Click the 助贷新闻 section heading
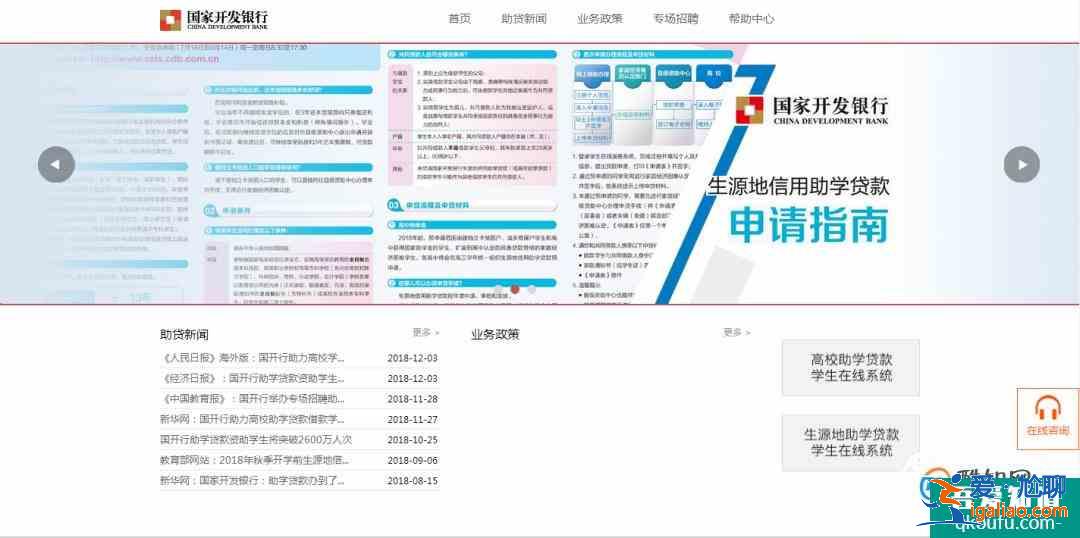Viewport: 1080px width, 538px height. pyautogui.click(x=184, y=335)
